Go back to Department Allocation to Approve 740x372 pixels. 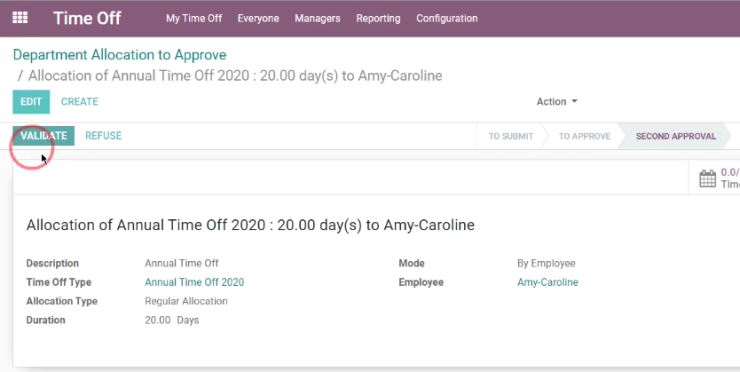click(x=119, y=55)
